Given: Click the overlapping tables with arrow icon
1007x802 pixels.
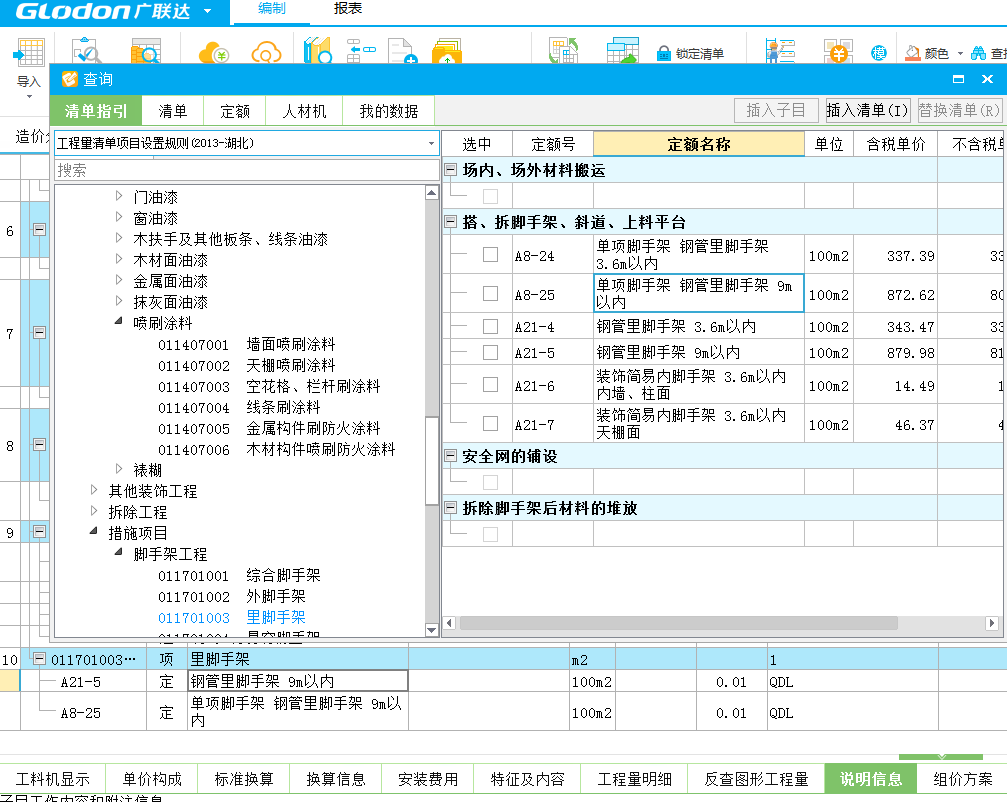Looking at the screenshot, I should click(622, 50).
